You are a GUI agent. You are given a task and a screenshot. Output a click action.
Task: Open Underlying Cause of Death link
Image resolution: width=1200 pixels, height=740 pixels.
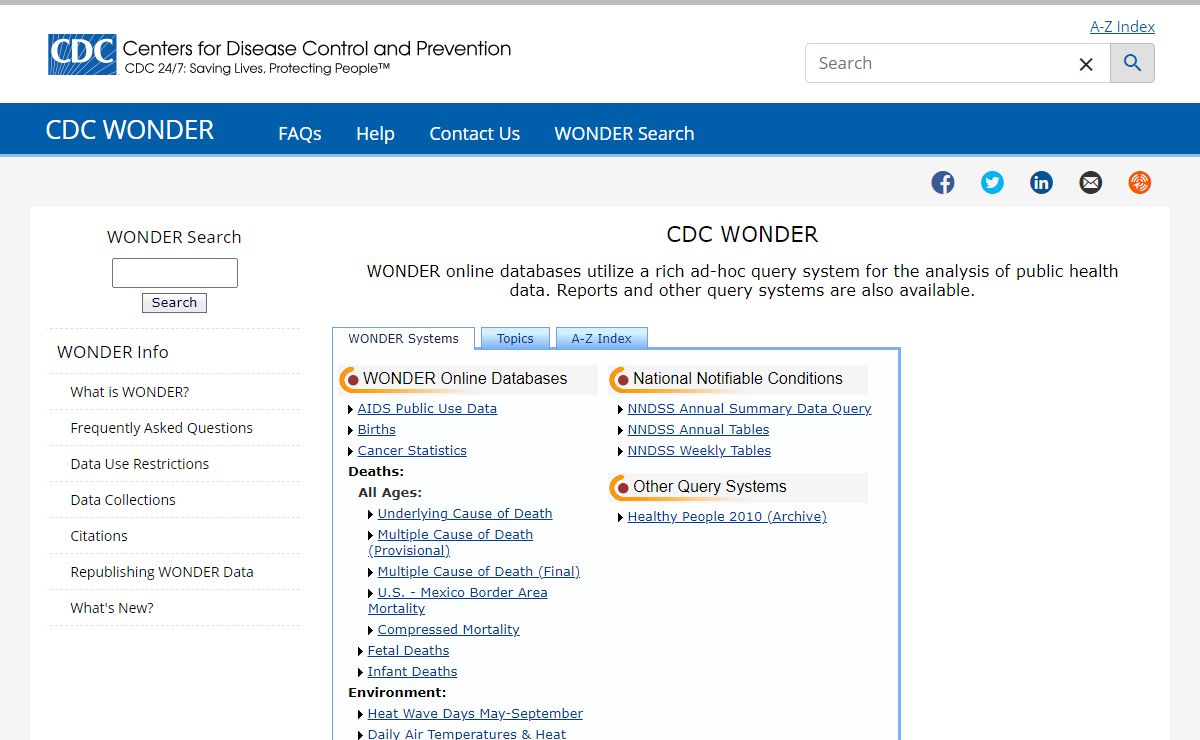tap(465, 513)
